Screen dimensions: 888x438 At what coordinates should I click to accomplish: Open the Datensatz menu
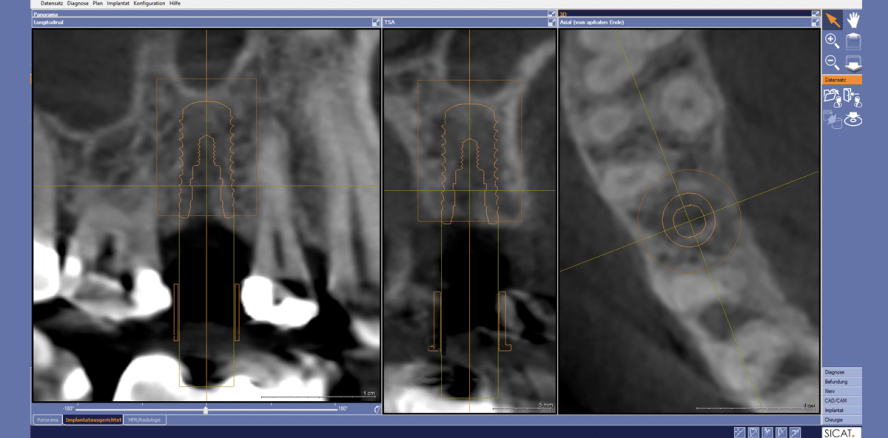pos(52,3)
